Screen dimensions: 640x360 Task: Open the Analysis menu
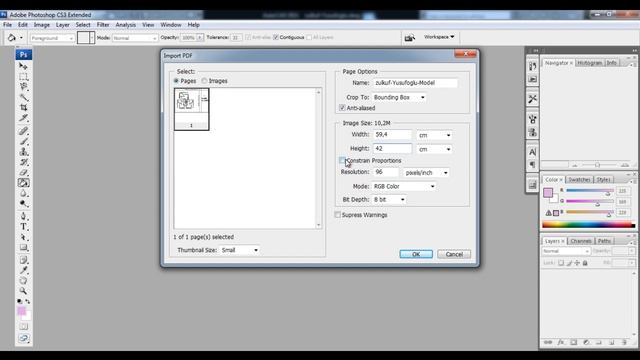[125, 25]
